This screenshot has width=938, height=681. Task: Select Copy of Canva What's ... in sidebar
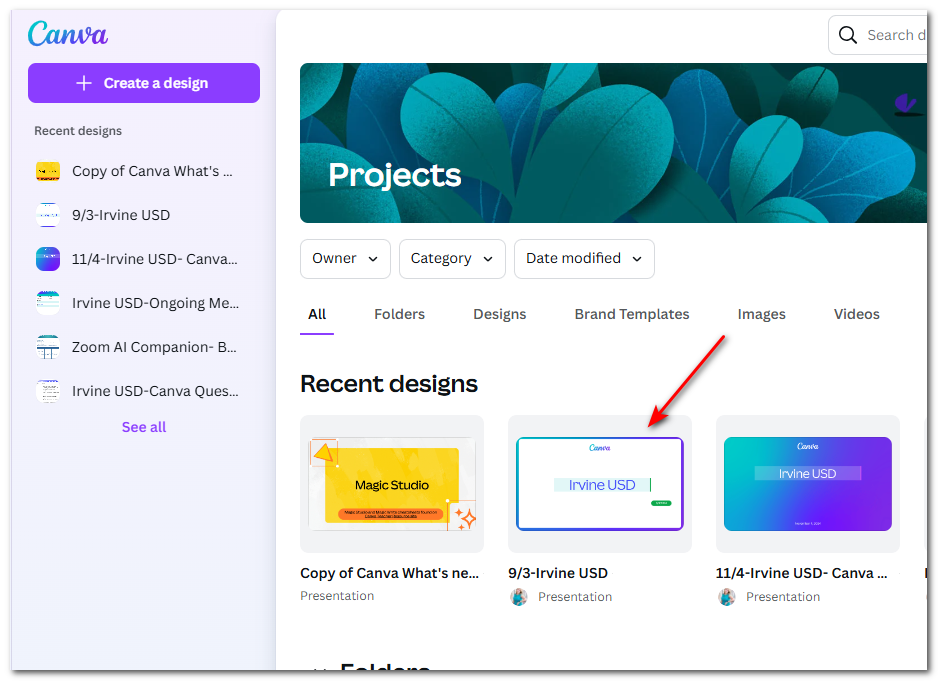(152, 171)
